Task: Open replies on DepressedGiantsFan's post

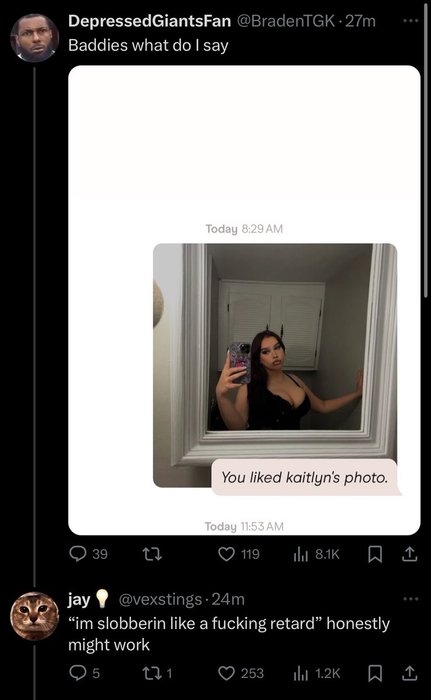Action: pos(88,554)
